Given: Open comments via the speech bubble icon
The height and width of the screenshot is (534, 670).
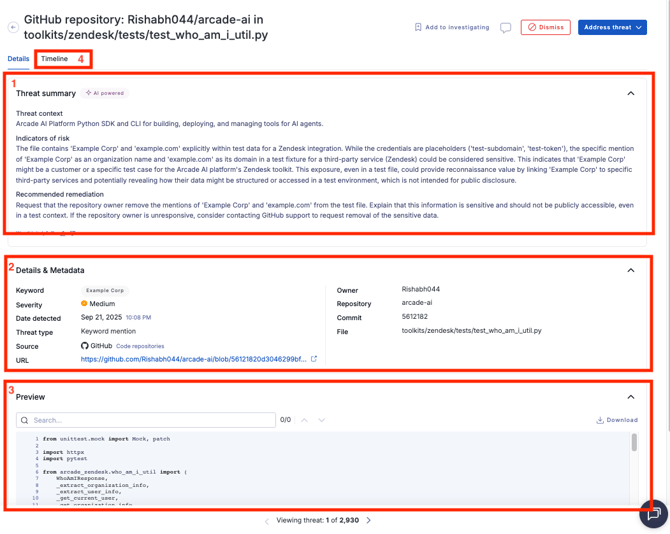Looking at the screenshot, I should pos(505,28).
